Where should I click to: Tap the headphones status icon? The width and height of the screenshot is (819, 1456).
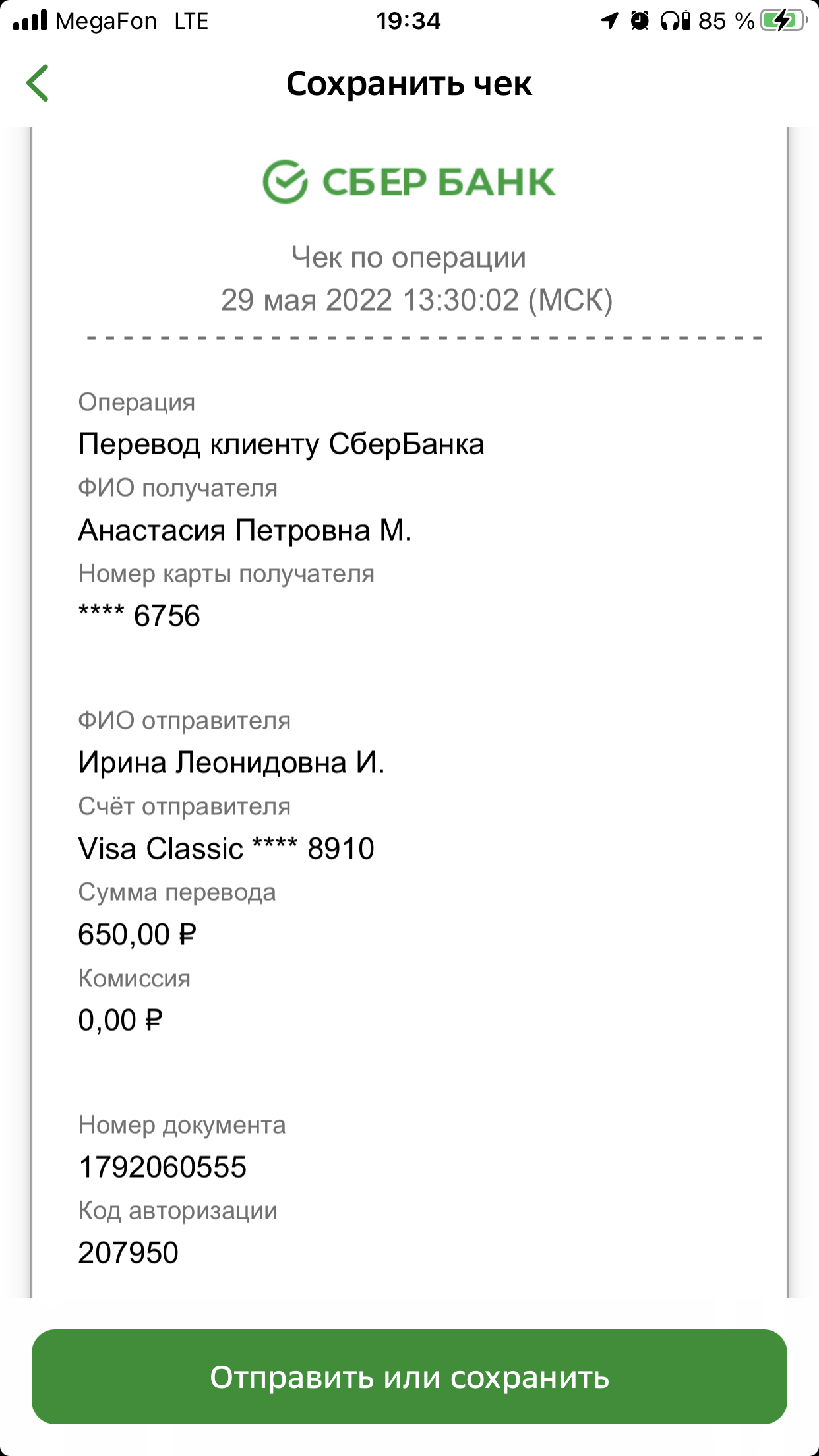[675, 21]
